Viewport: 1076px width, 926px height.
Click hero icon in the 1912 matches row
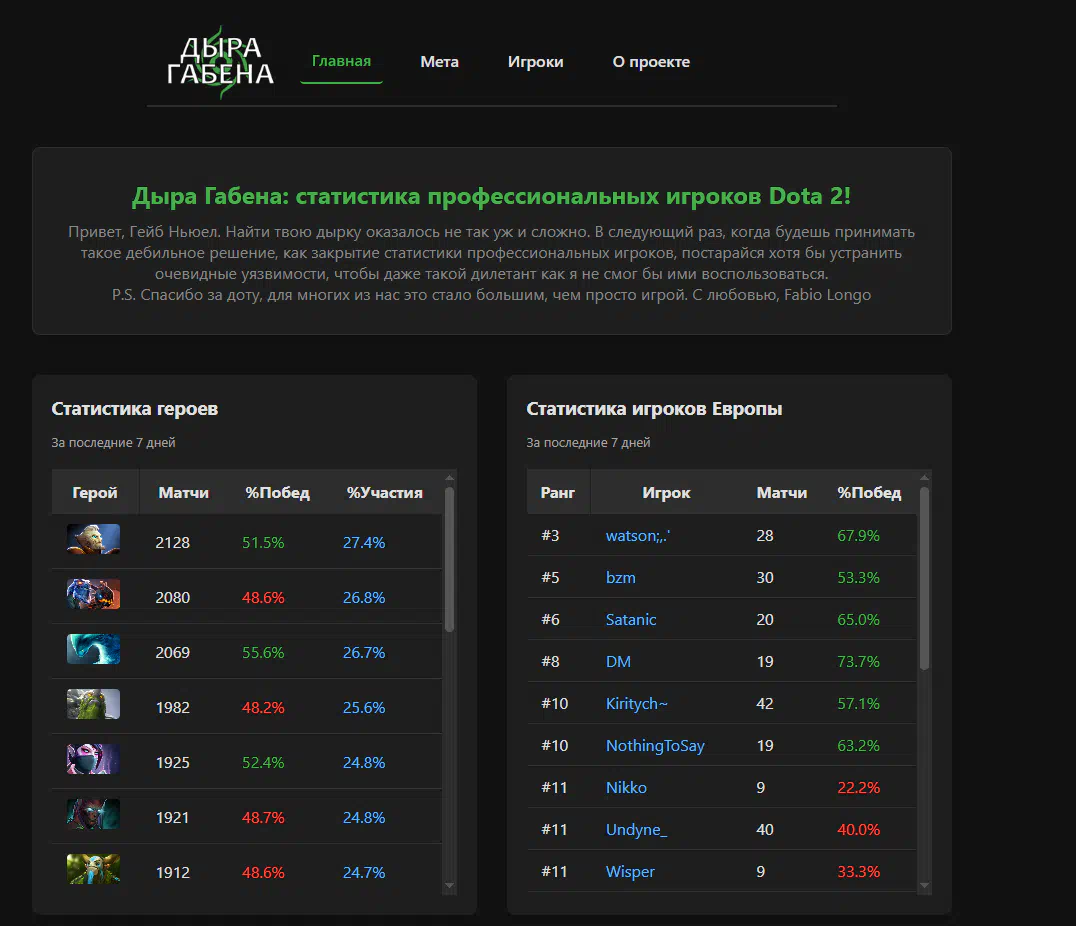(93, 868)
